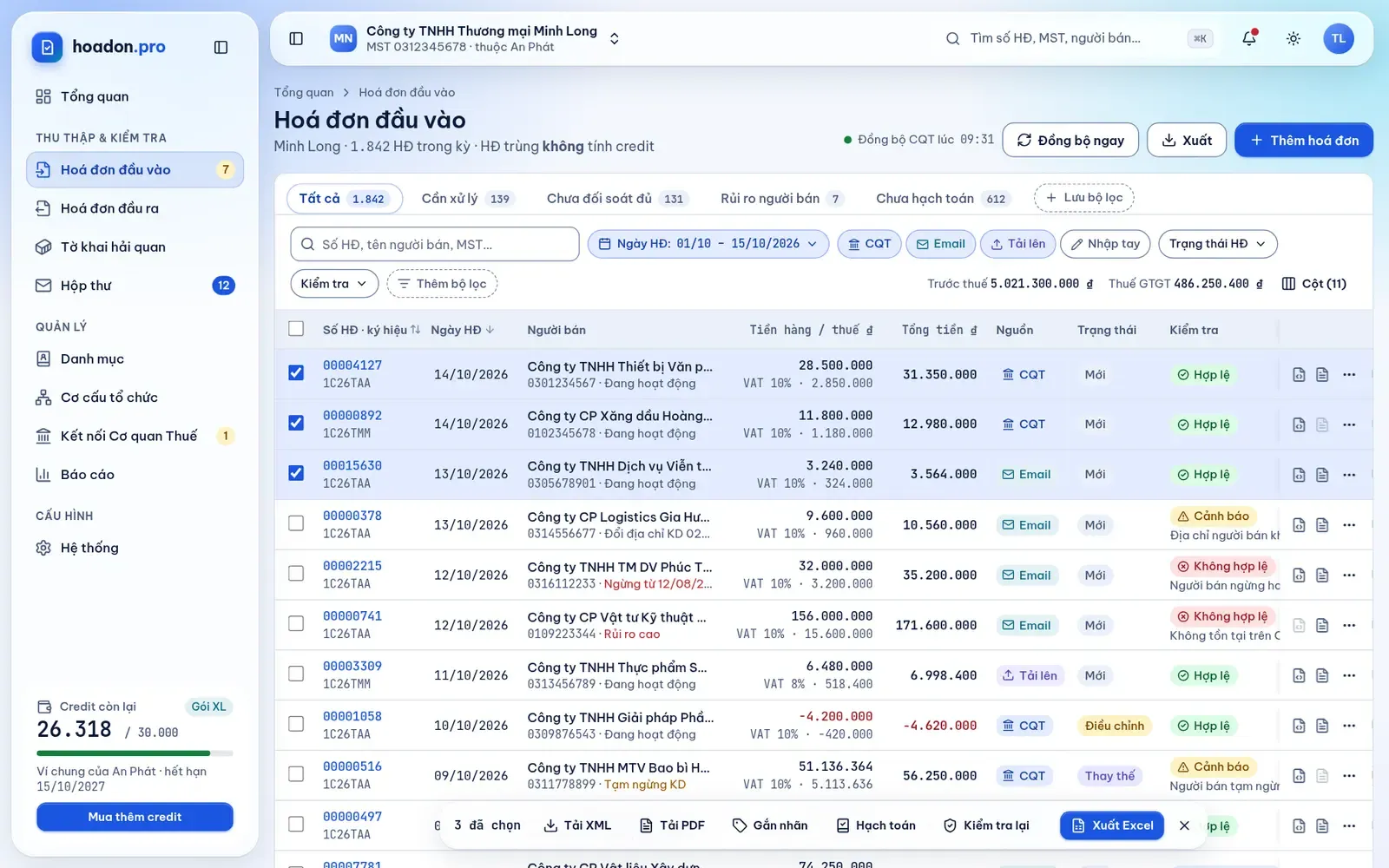This screenshot has width=1389, height=868.
Task: View XML file icon for invoice 00000892
Action: pos(1299,424)
